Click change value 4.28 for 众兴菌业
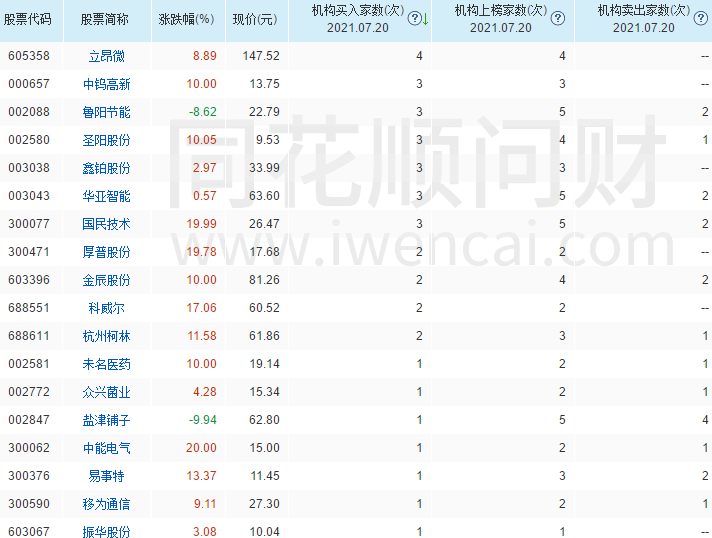712x538 pixels. (x=205, y=392)
